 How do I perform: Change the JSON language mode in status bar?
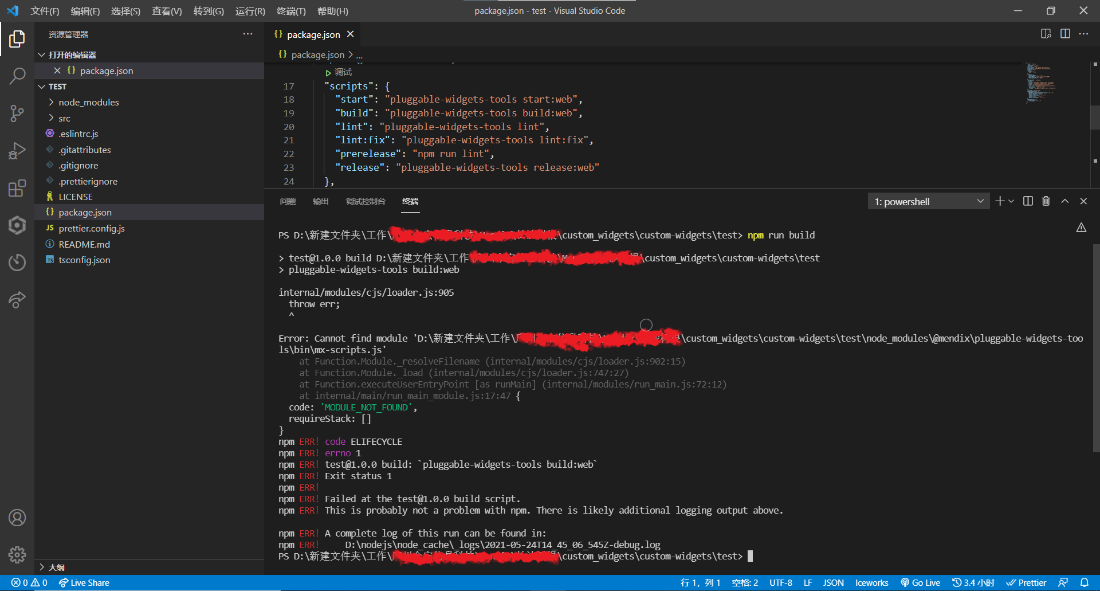[833, 583]
